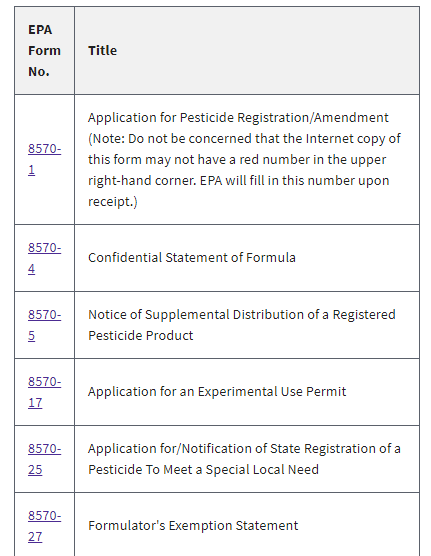
Task: Click the 'this form may not have a red number' line
Action: (237, 159)
